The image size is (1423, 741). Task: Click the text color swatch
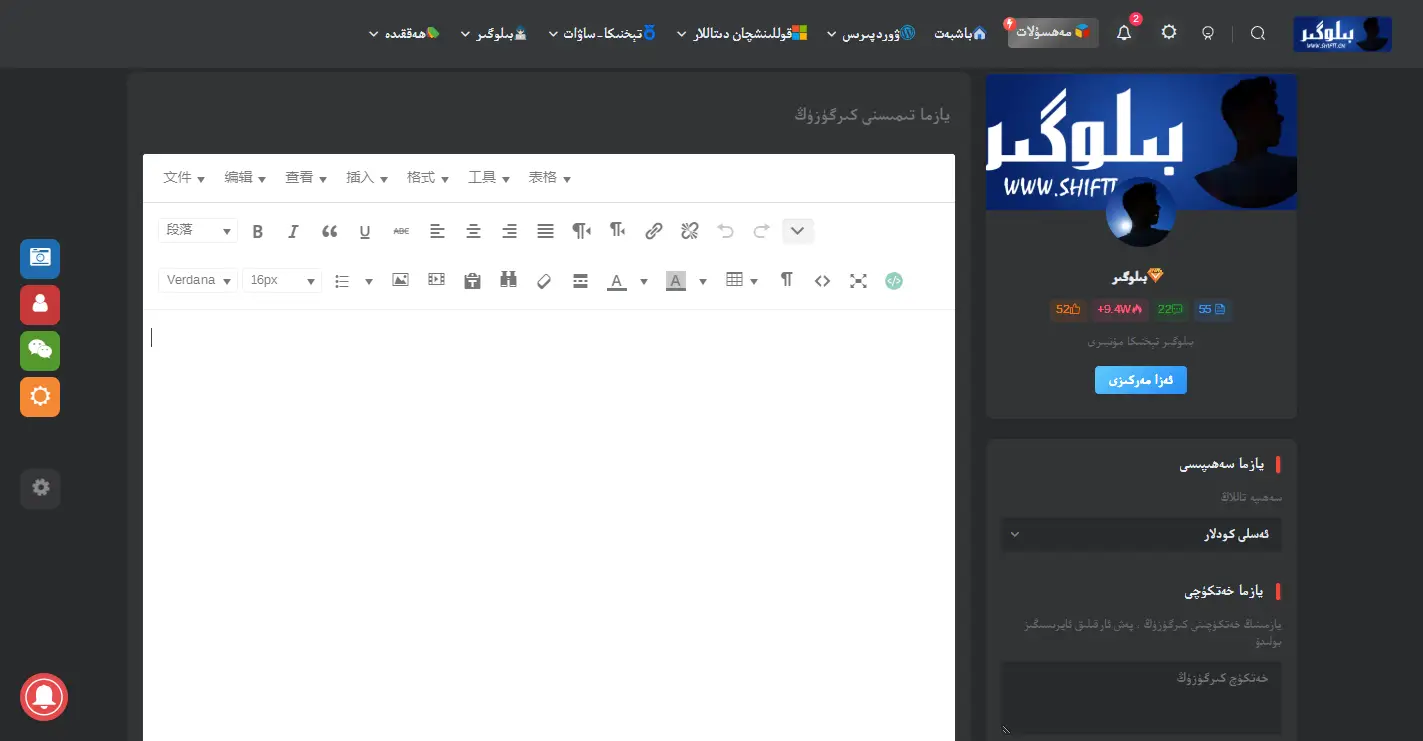pos(616,281)
